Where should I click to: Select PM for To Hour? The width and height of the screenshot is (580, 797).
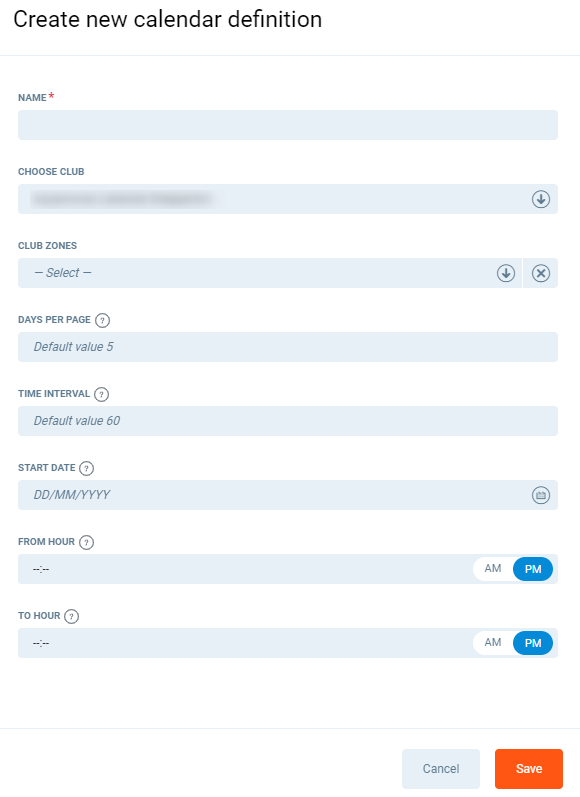pyautogui.click(x=533, y=643)
